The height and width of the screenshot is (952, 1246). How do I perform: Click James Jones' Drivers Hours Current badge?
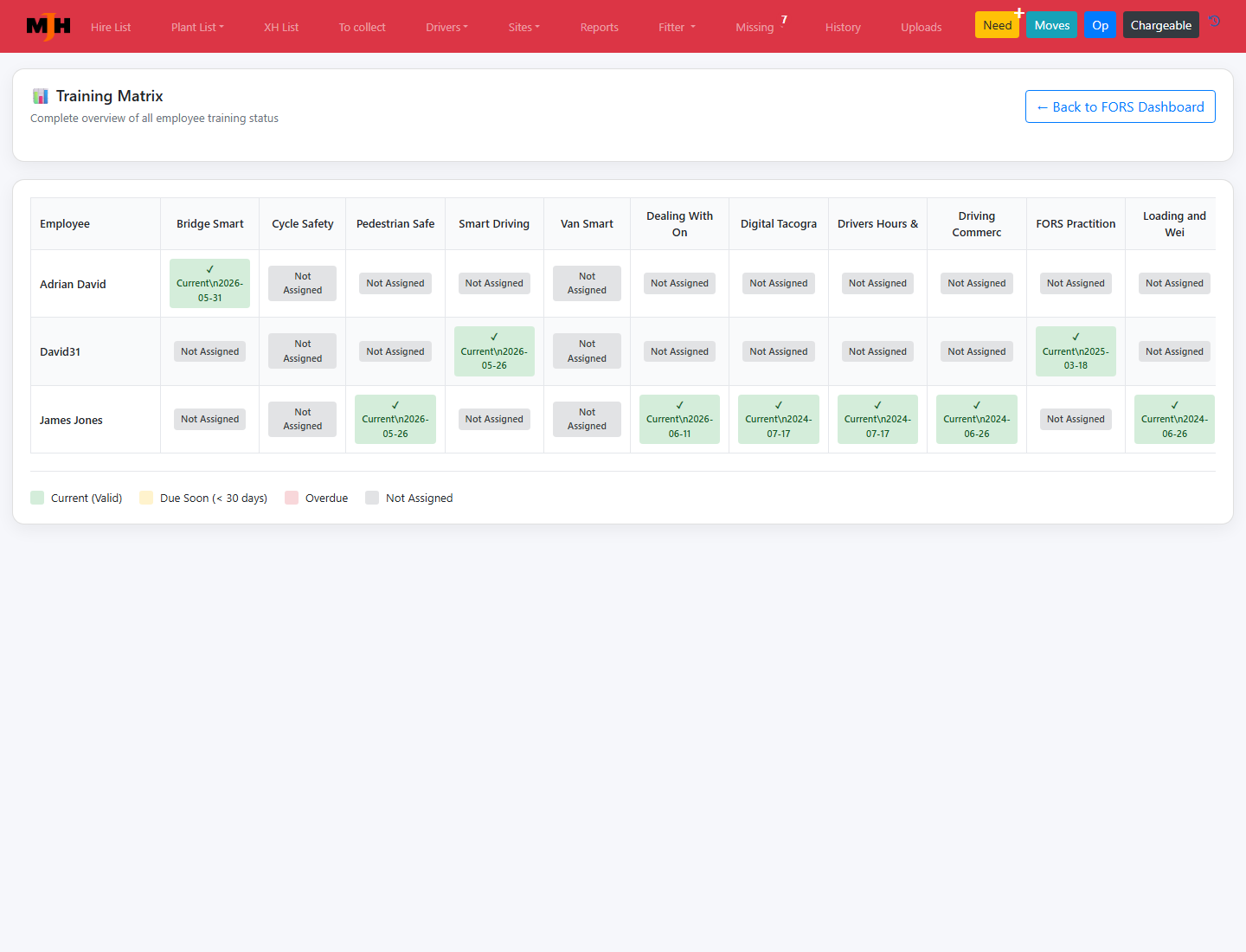[x=877, y=419]
